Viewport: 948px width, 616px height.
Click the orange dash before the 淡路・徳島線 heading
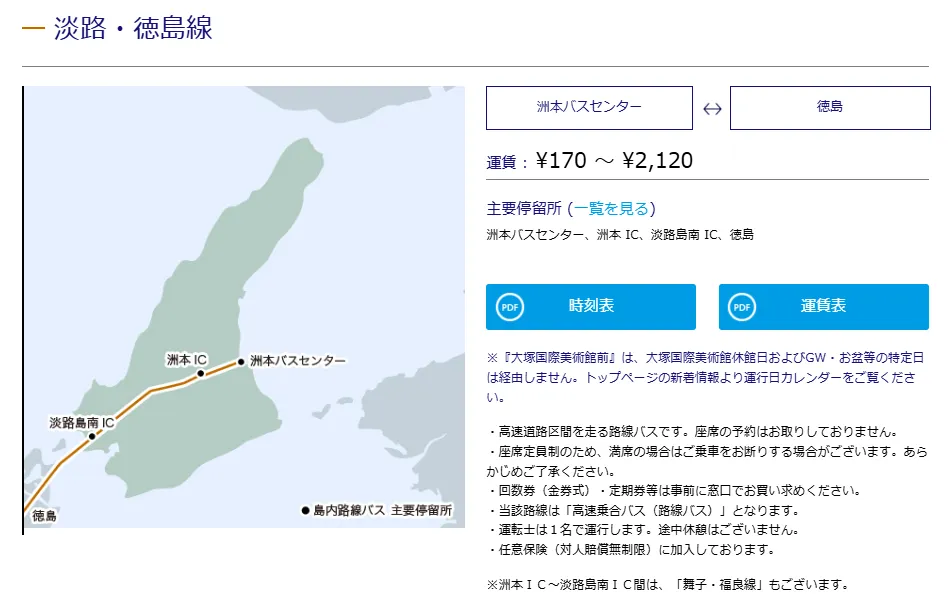[x=33, y=28]
